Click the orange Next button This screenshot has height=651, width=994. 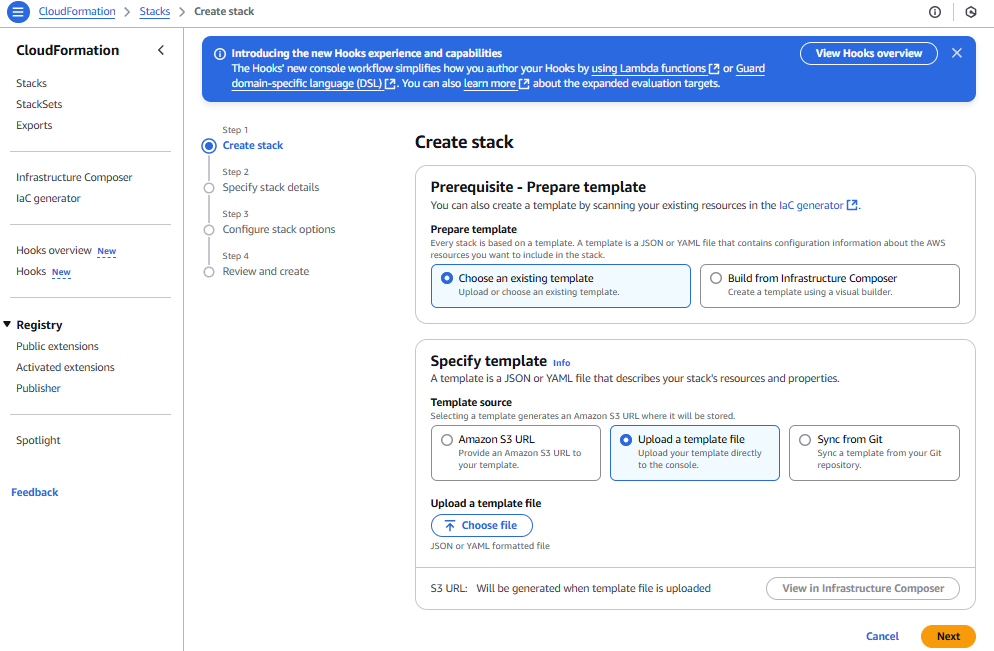click(948, 636)
